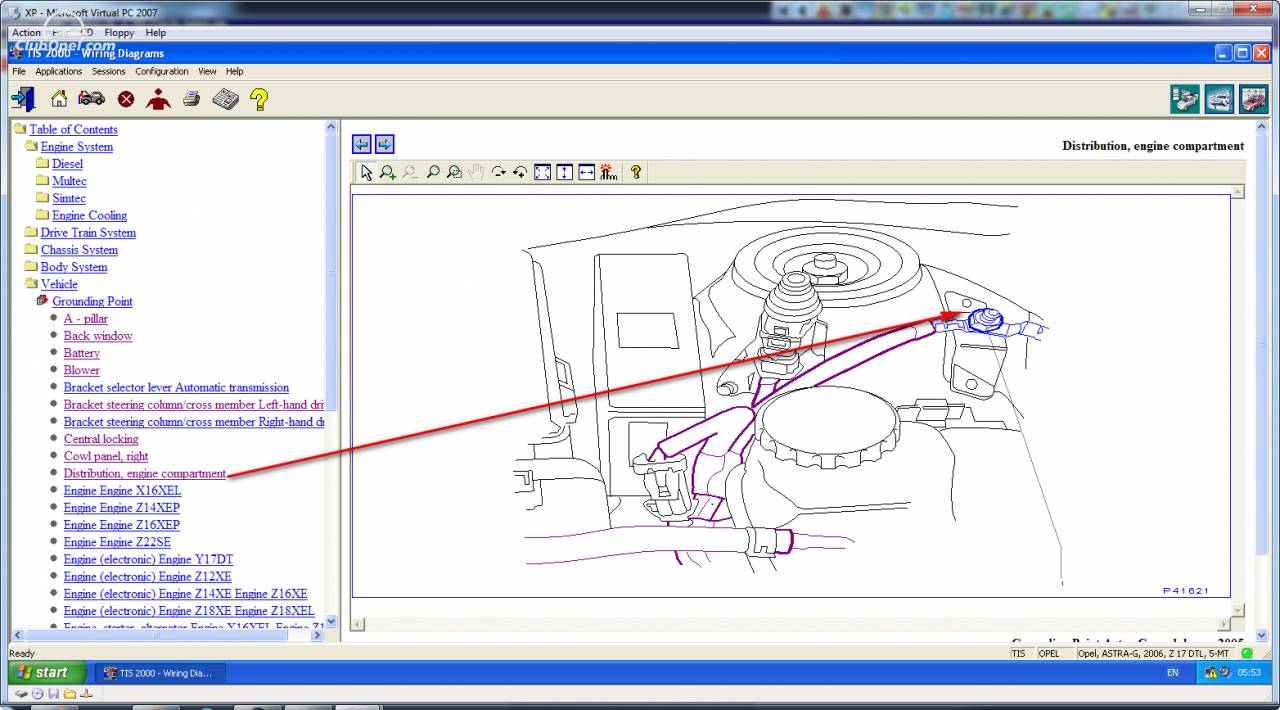Go to the home page icon
The height and width of the screenshot is (710, 1280).
(59, 99)
